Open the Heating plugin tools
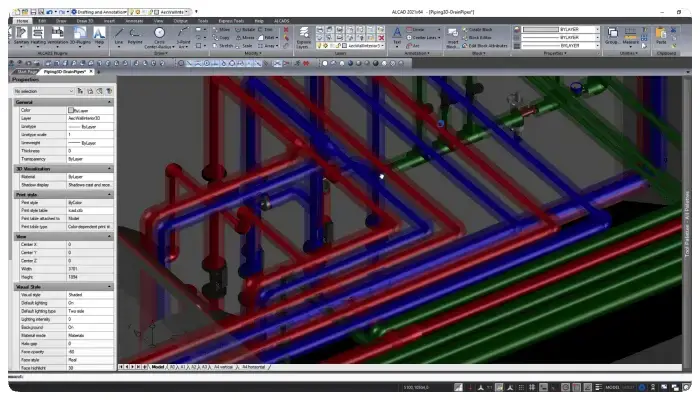 click(x=38, y=36)
